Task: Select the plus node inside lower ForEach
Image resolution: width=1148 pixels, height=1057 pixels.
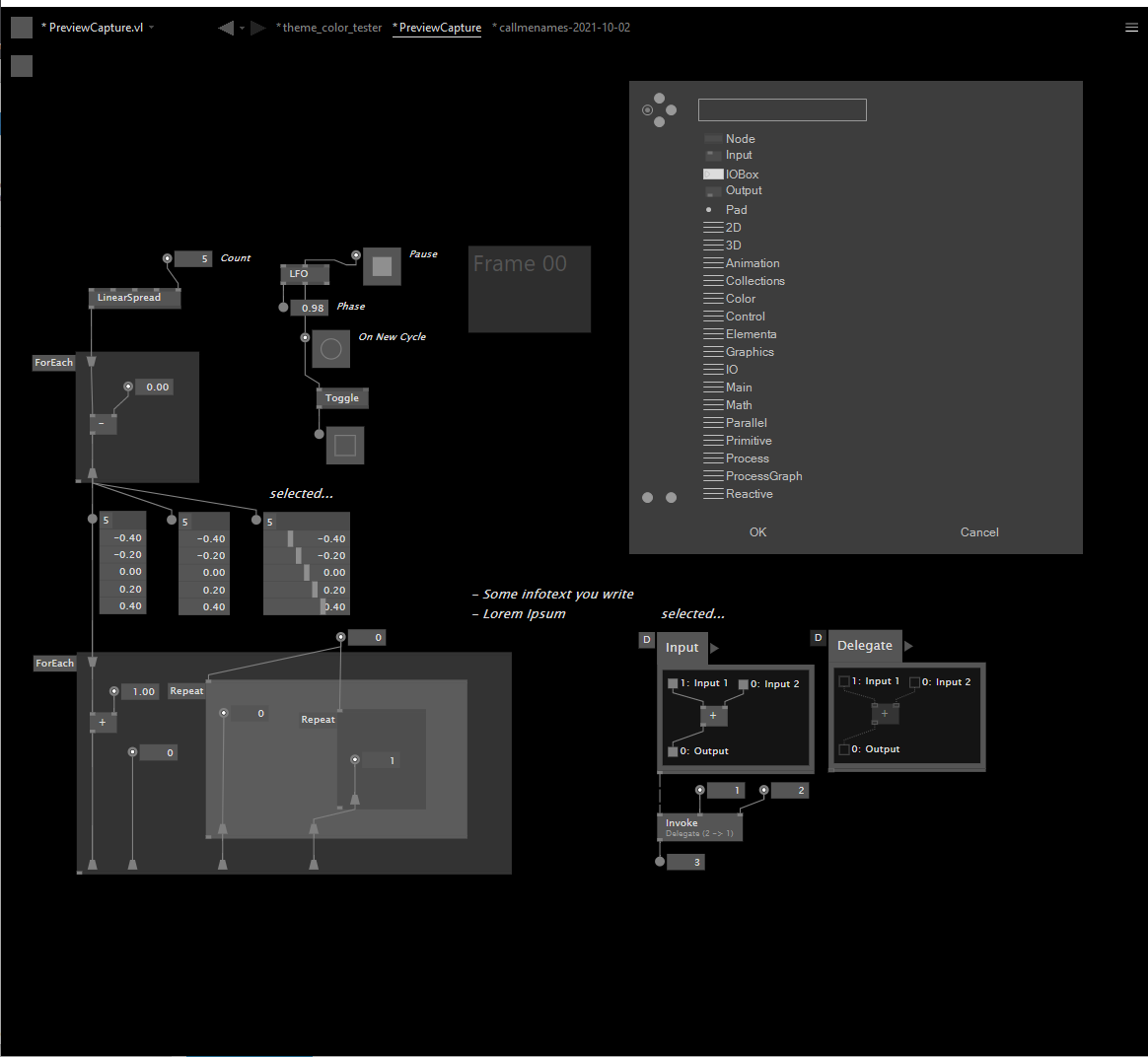Action: click(x=103, y=723)
